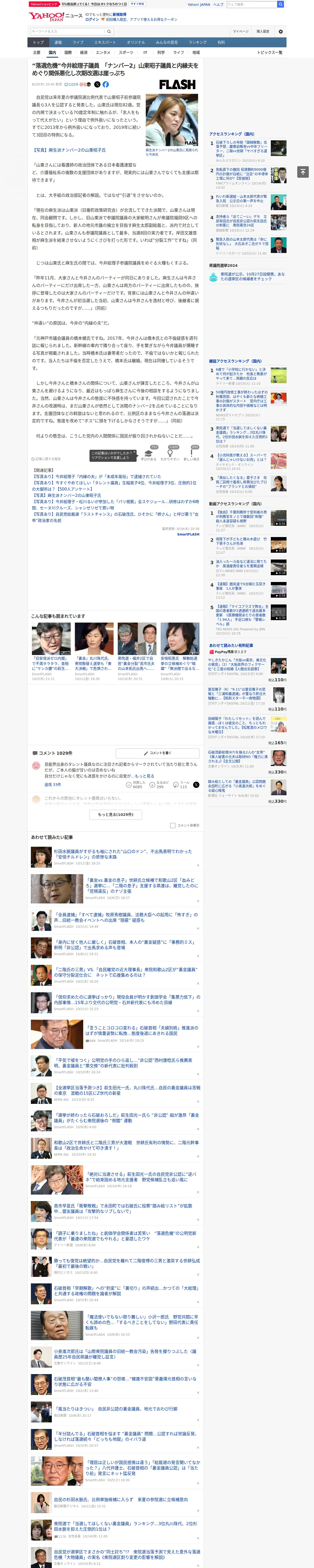Select the スポーツ category tab
This screenshot has width=314, height=1568.
pos(126,52)
